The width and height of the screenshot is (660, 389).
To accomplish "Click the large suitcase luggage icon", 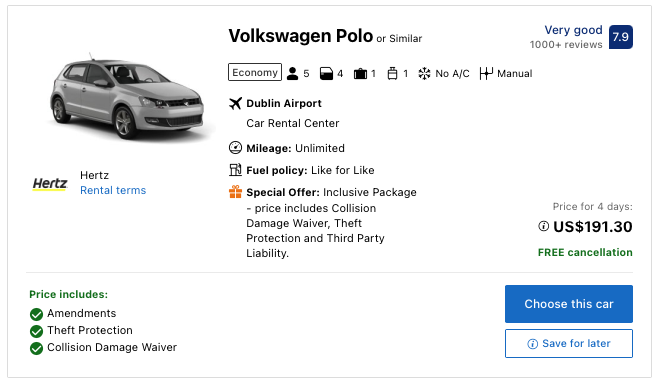I will (360, 74).
